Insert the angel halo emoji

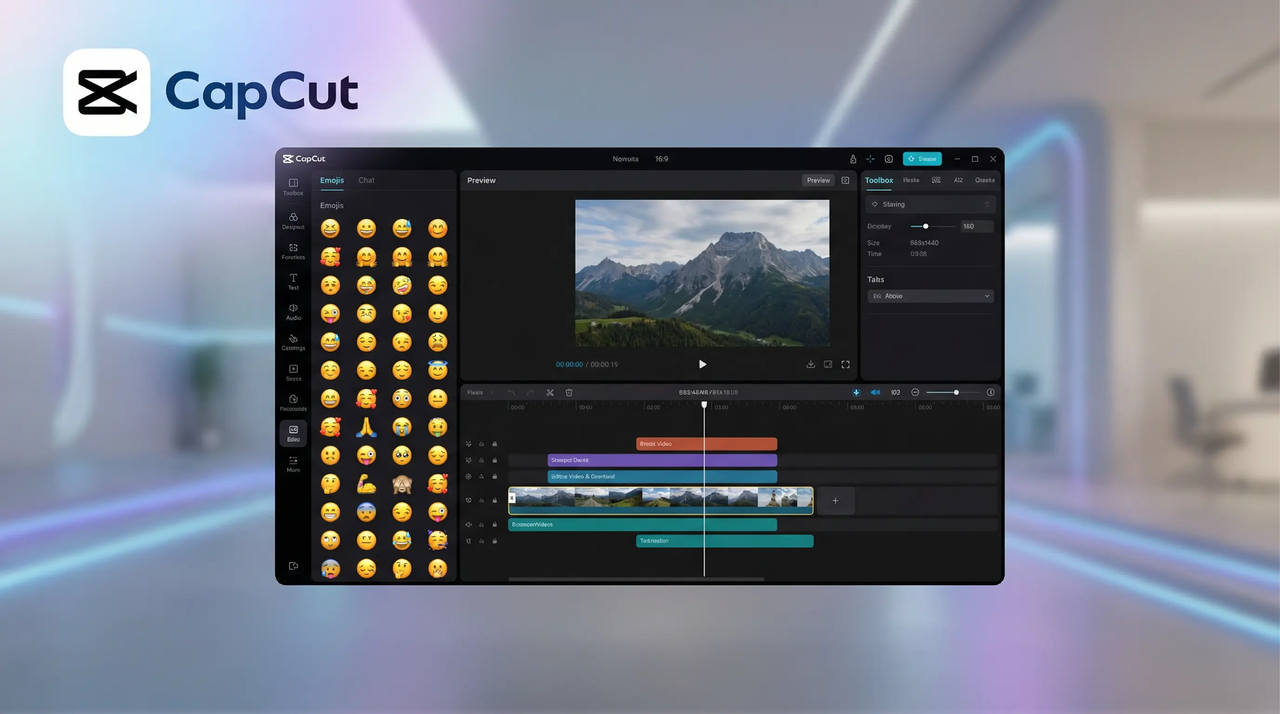[x=437, y=370]
